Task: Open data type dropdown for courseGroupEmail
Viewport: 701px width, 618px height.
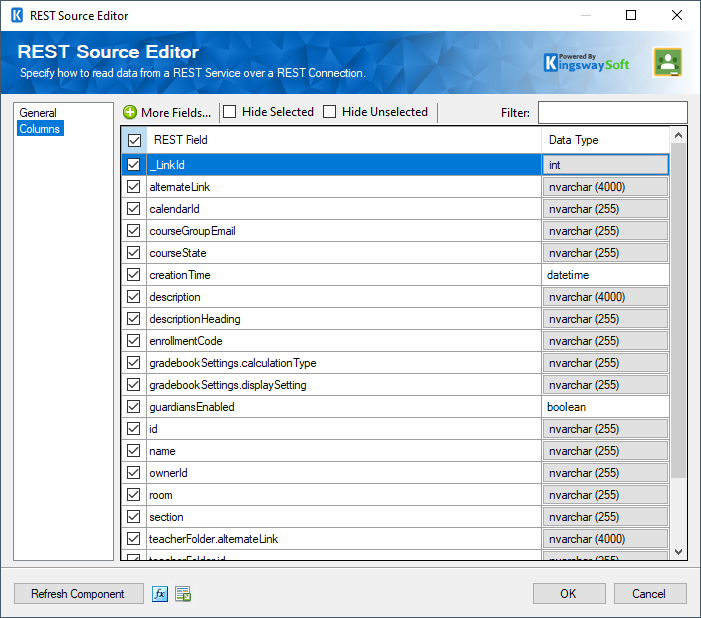Action: coord(605,231)
